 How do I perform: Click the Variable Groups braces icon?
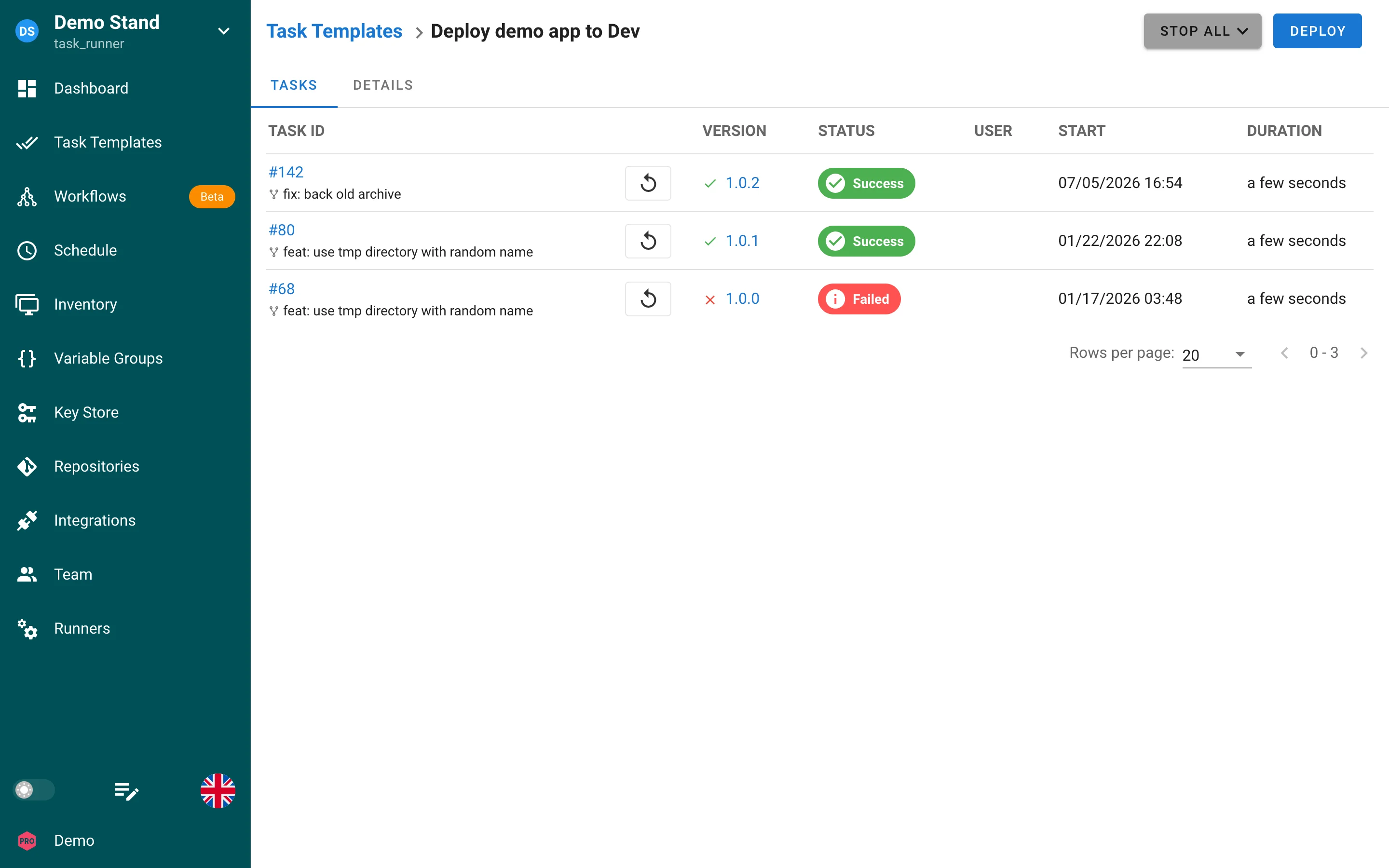[x=27, y=358]
